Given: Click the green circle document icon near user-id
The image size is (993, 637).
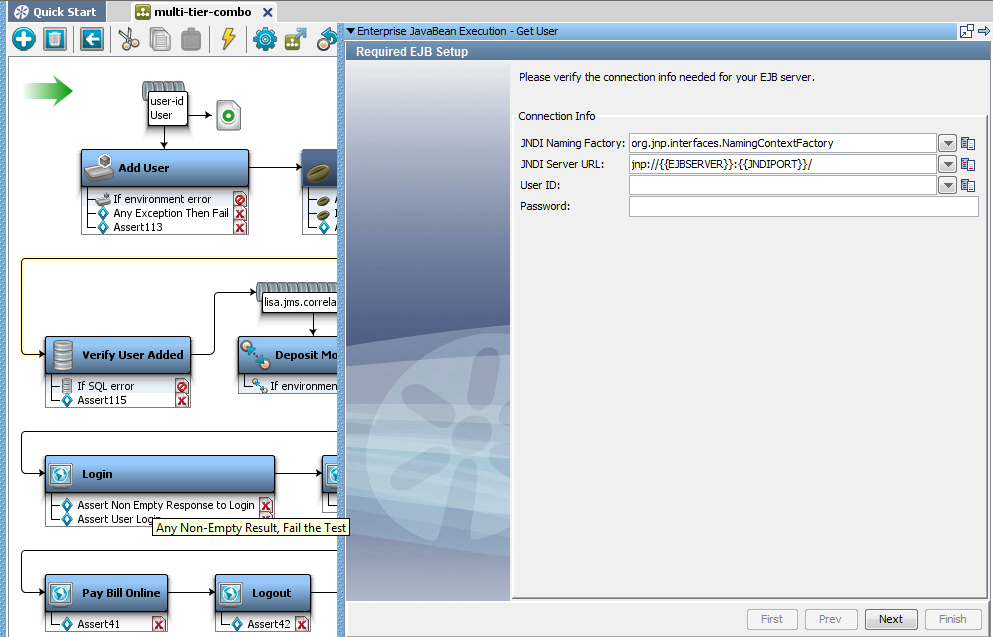Looking at the screenshot, I should (228, 115).
